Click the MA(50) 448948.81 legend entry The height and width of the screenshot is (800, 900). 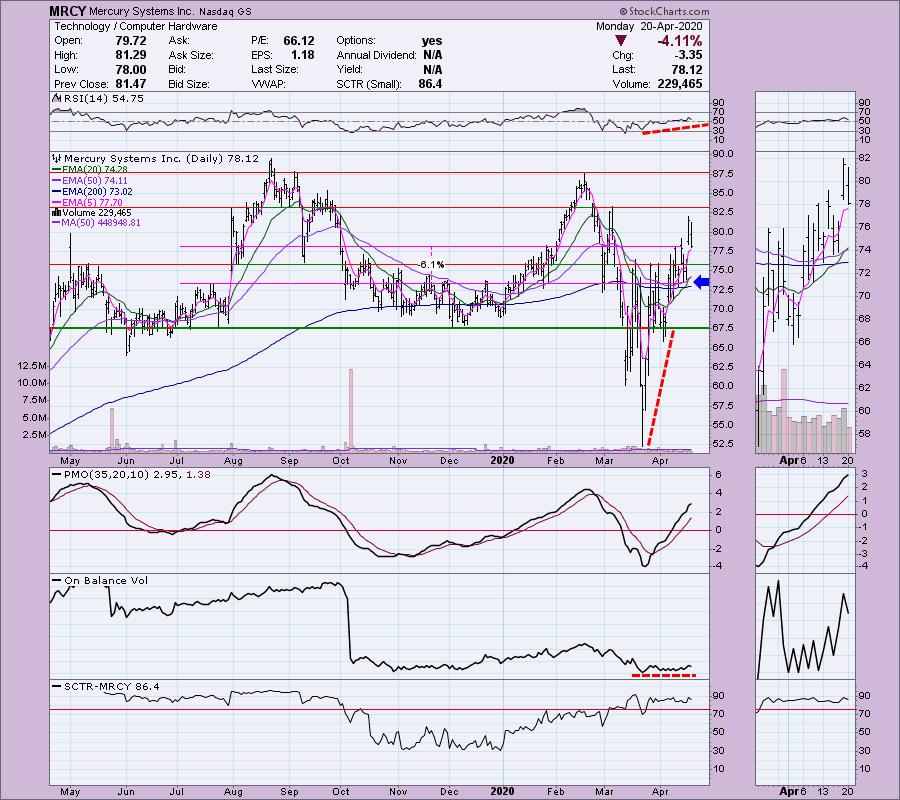(96, 223)
